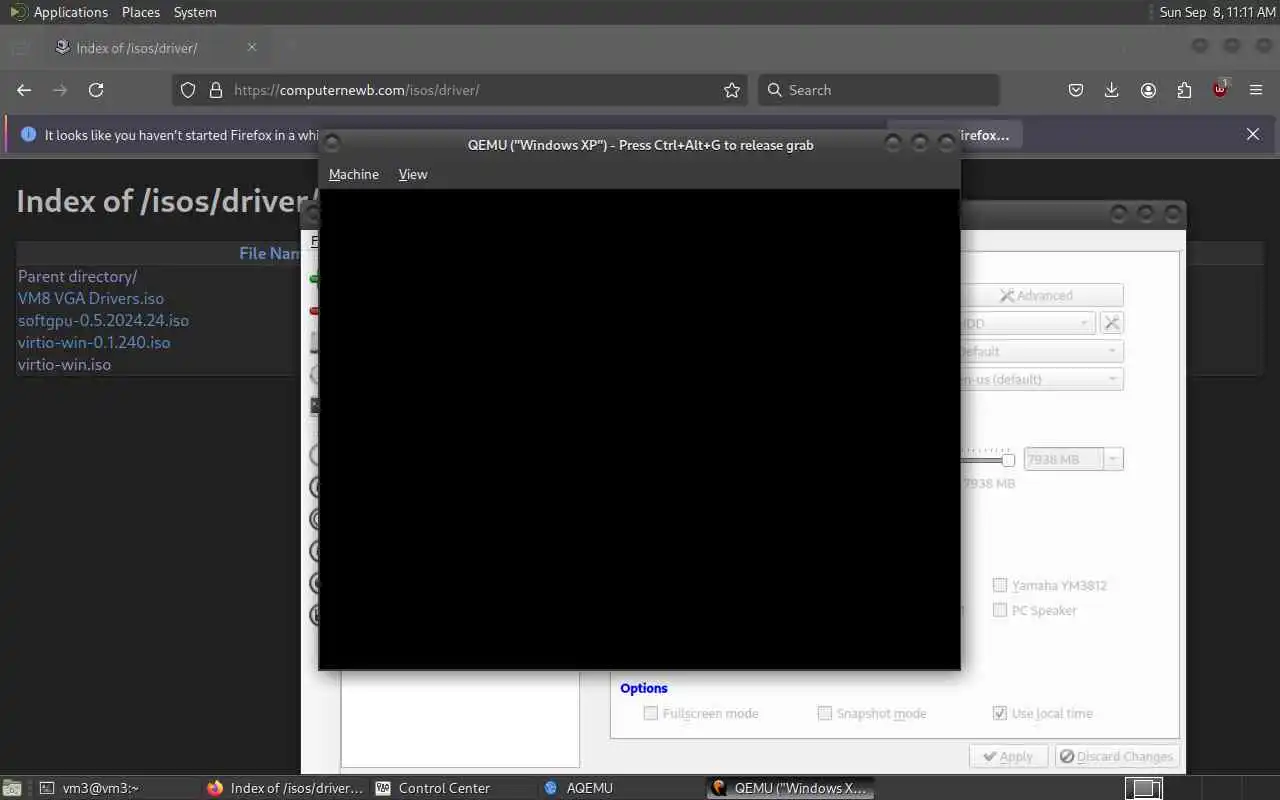Viewport: 1280px width, 800px height.
Task: Open the Firefox extensions puzzle icon
Action: coord(1184,90)
